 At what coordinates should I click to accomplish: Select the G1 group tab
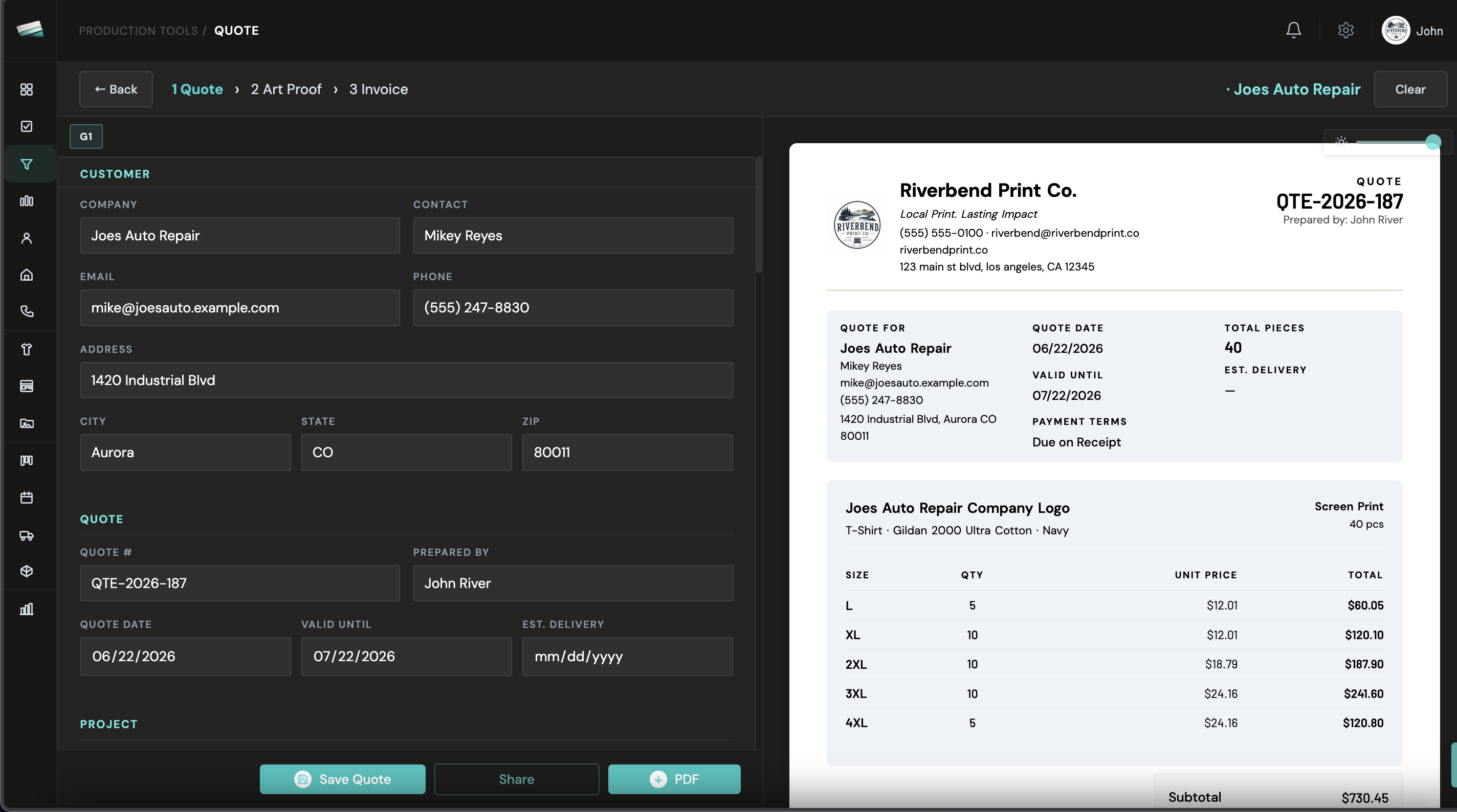click(x=86, y=137)
